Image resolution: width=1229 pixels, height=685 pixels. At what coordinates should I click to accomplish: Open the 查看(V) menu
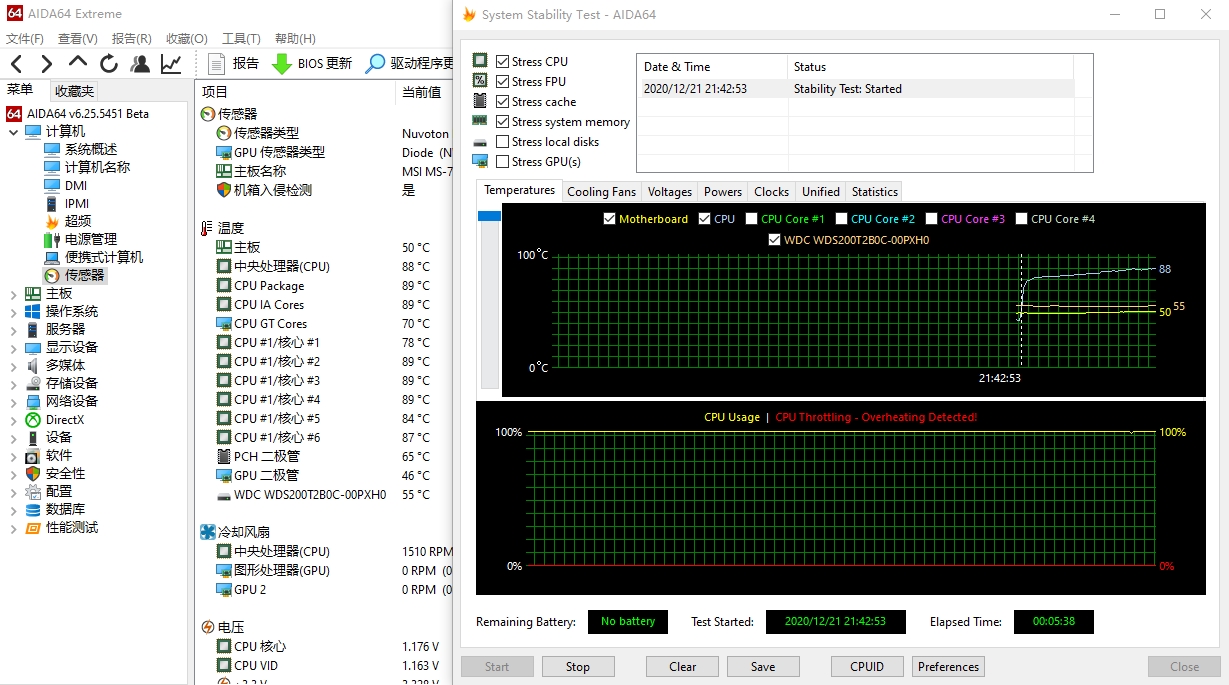78,38
